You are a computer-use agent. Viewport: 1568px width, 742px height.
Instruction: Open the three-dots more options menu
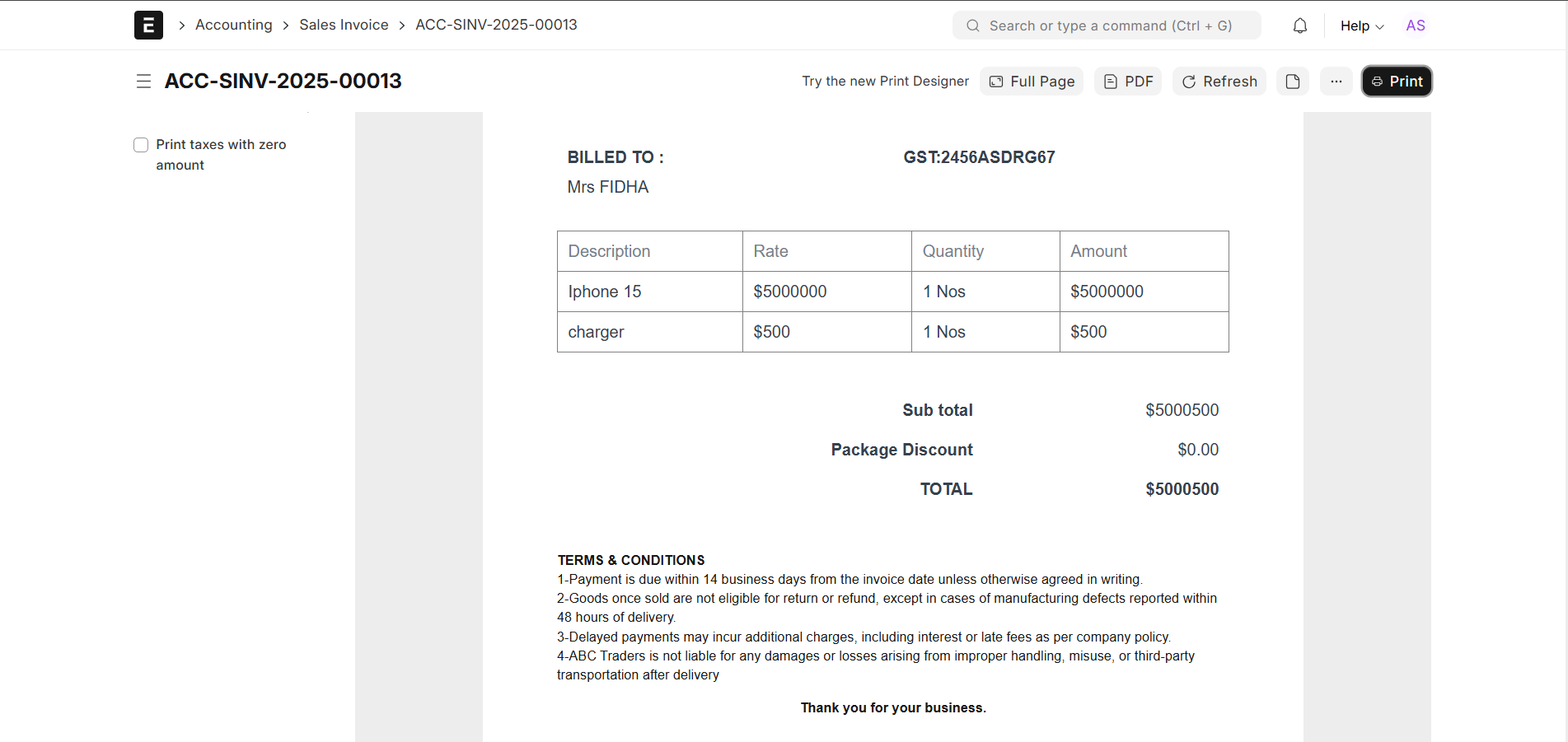coord(1336,82)
